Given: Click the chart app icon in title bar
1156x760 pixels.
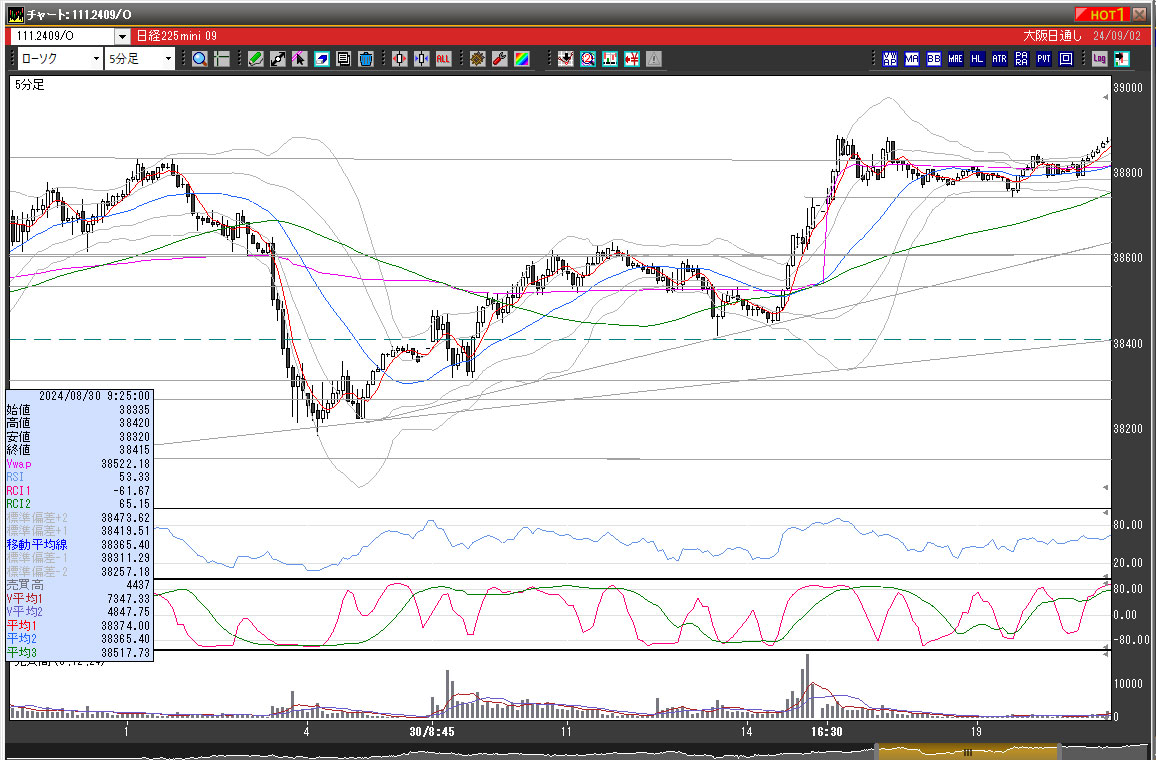Looking at the screenshot, I should coord(15,14).
